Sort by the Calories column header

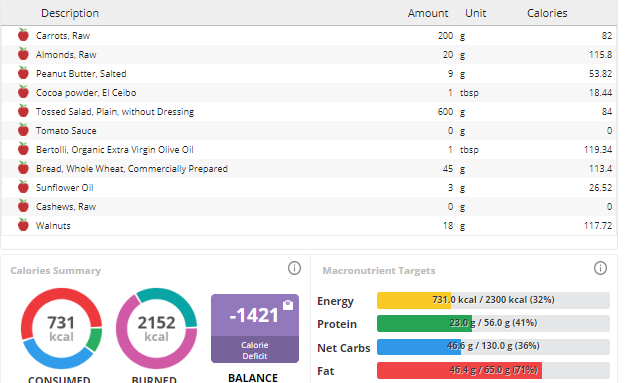click(x=547, y=13)
